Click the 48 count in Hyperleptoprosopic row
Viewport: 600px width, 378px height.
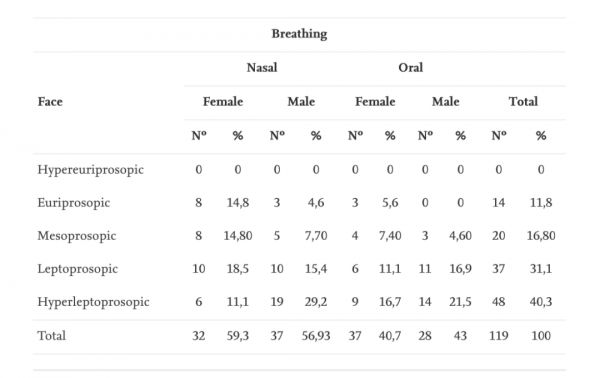point(498,302)
